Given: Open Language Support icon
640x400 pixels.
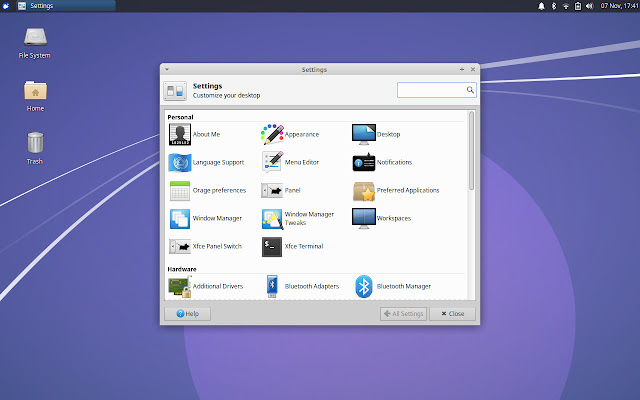Looking at the screenshot, I should pyautogui.click(x=180, y=162).
